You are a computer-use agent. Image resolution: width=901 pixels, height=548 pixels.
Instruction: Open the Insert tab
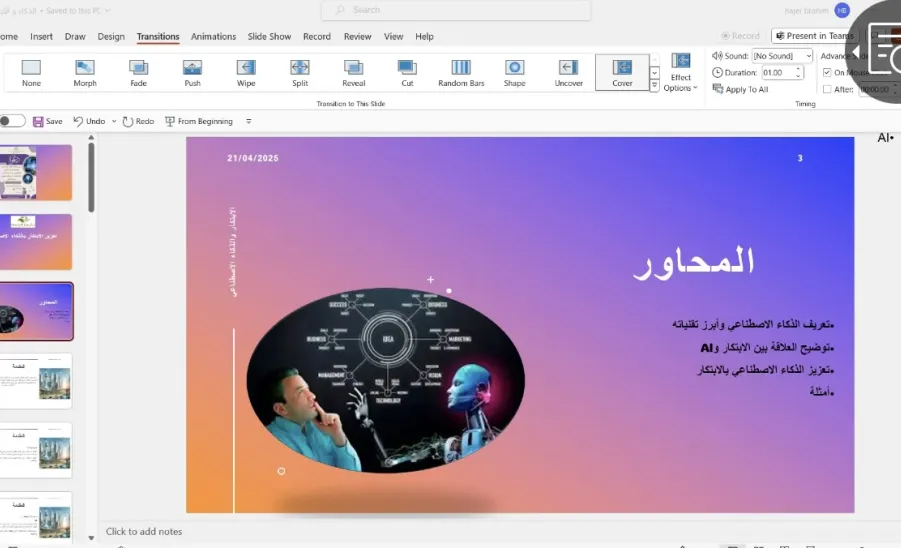point(41,36)
